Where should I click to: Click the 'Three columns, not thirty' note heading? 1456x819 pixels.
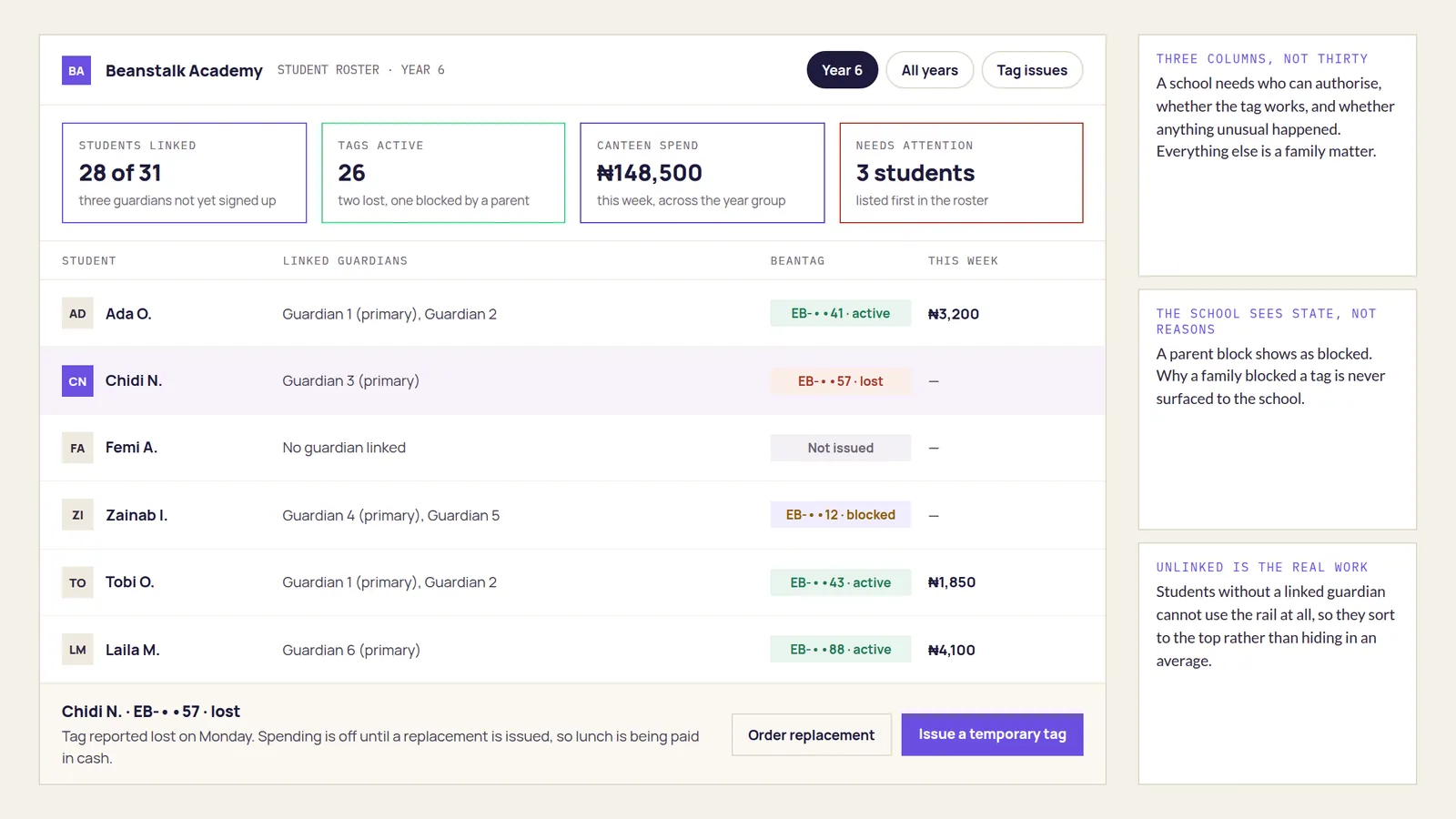click(1262, 59)
